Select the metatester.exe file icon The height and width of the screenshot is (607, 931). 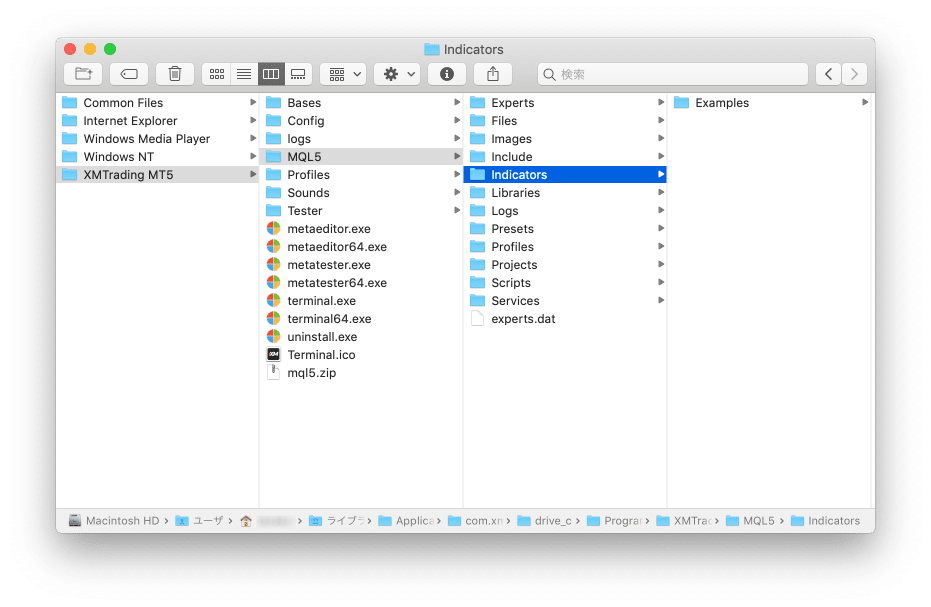273,264
